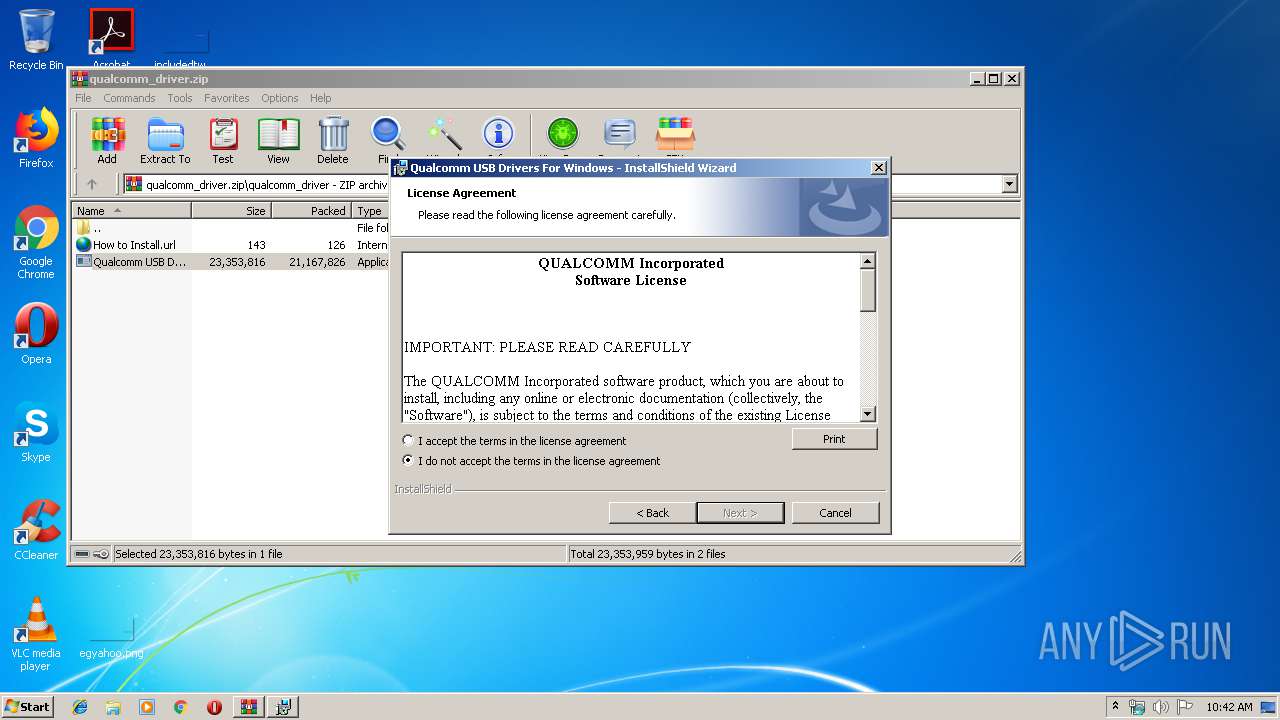Open the Options menu
Image resolution: width=1280 pixels, height=720 pixels.
pos(280,98)
